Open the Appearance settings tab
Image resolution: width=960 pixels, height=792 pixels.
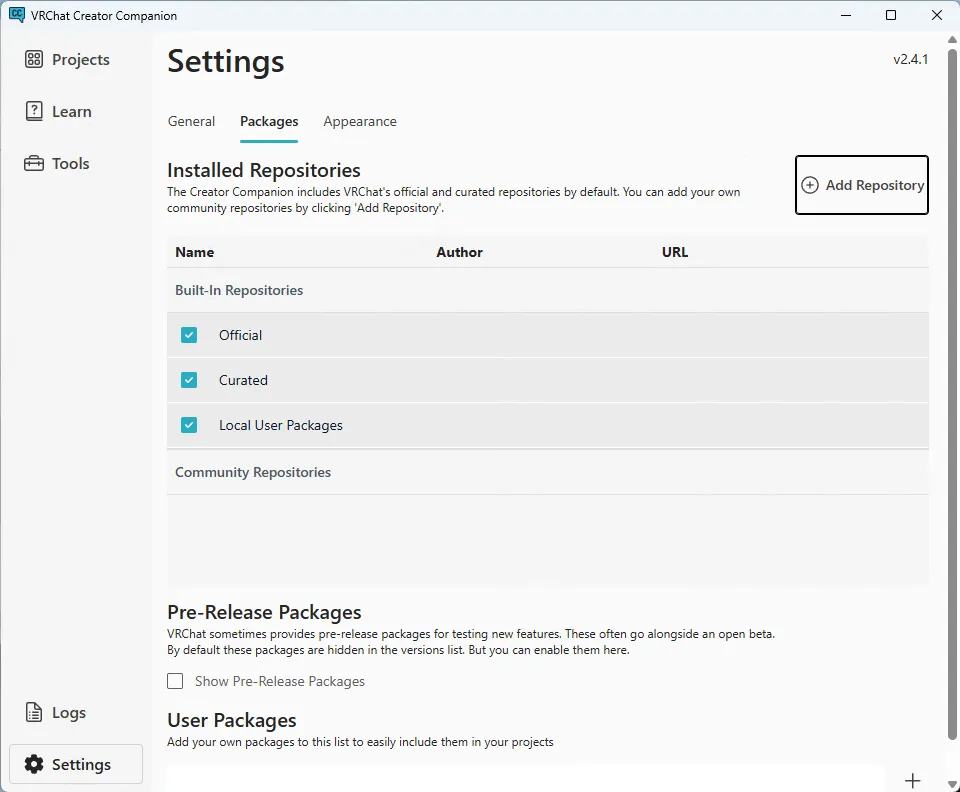tap(360, 121)
